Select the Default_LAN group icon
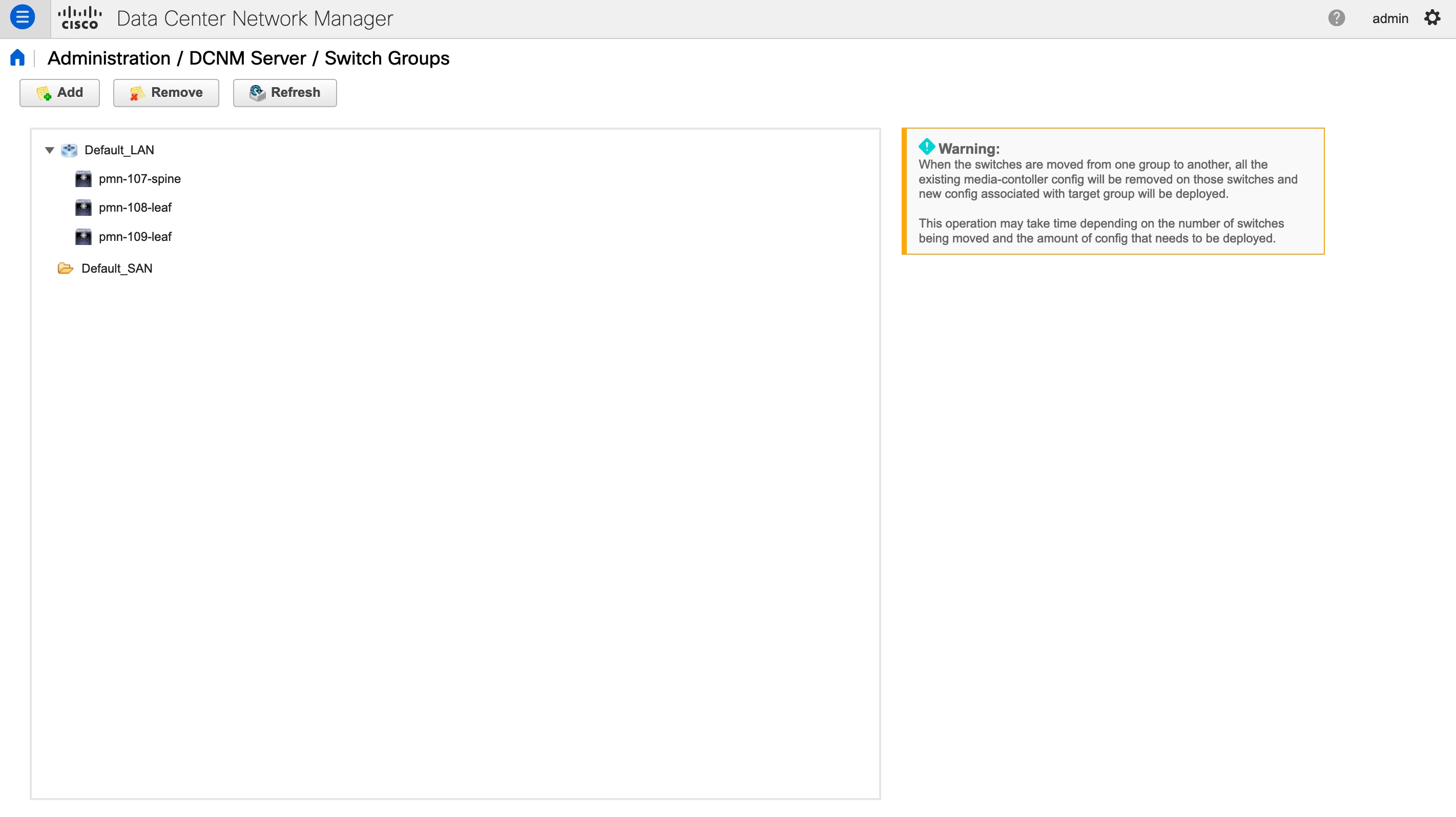 tap(69, 150)
